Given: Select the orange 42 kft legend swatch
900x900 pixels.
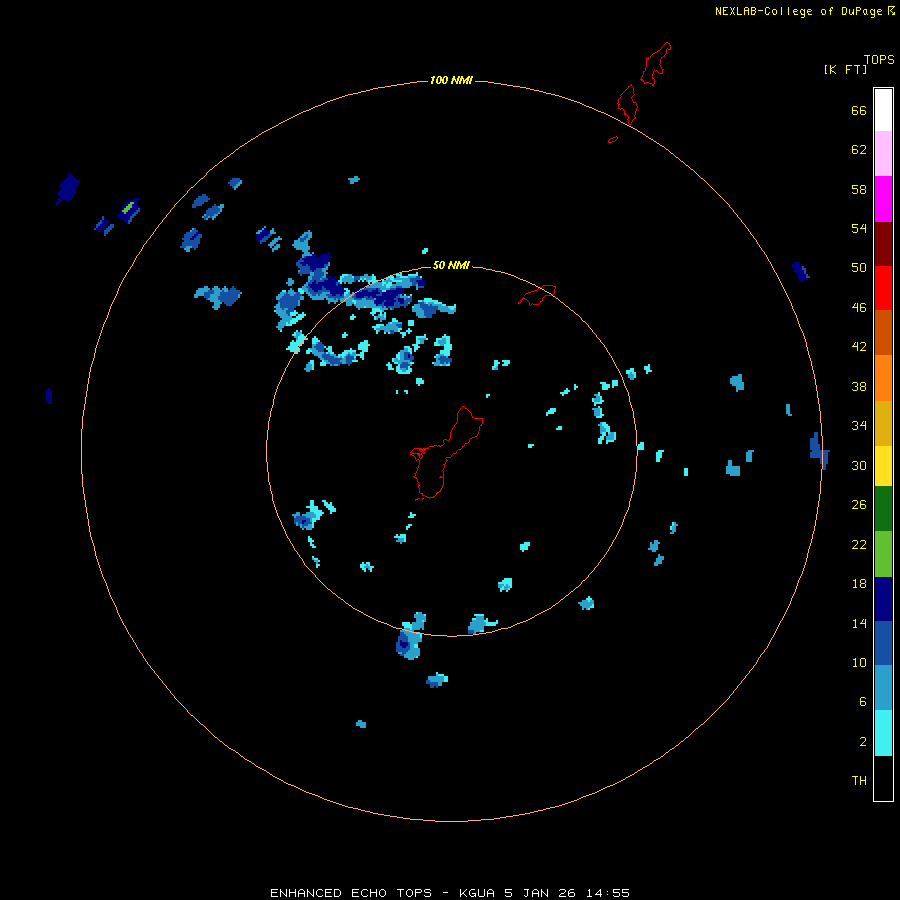Looking at the screenshot, I should pos(883,378).
